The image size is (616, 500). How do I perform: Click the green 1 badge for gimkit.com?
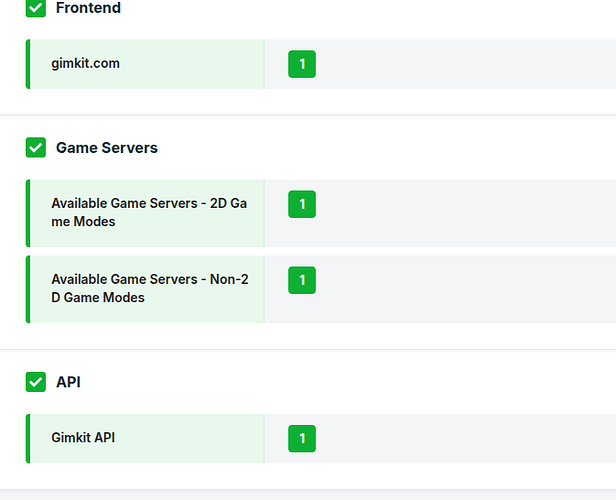(x=301, y=65)
